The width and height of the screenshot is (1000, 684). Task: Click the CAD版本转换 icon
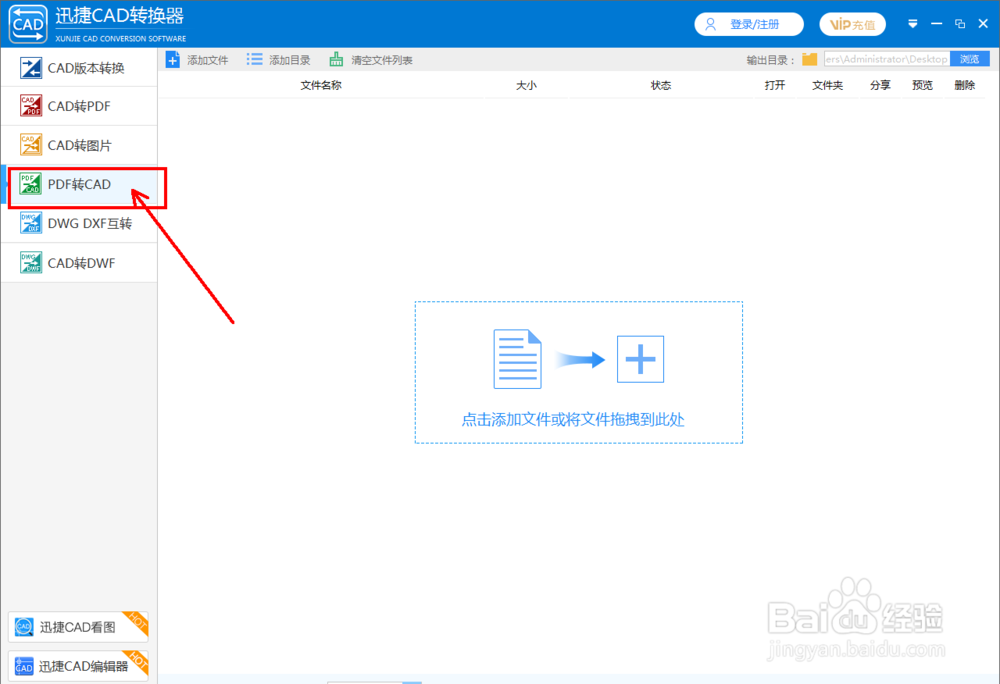coord(31,68)
